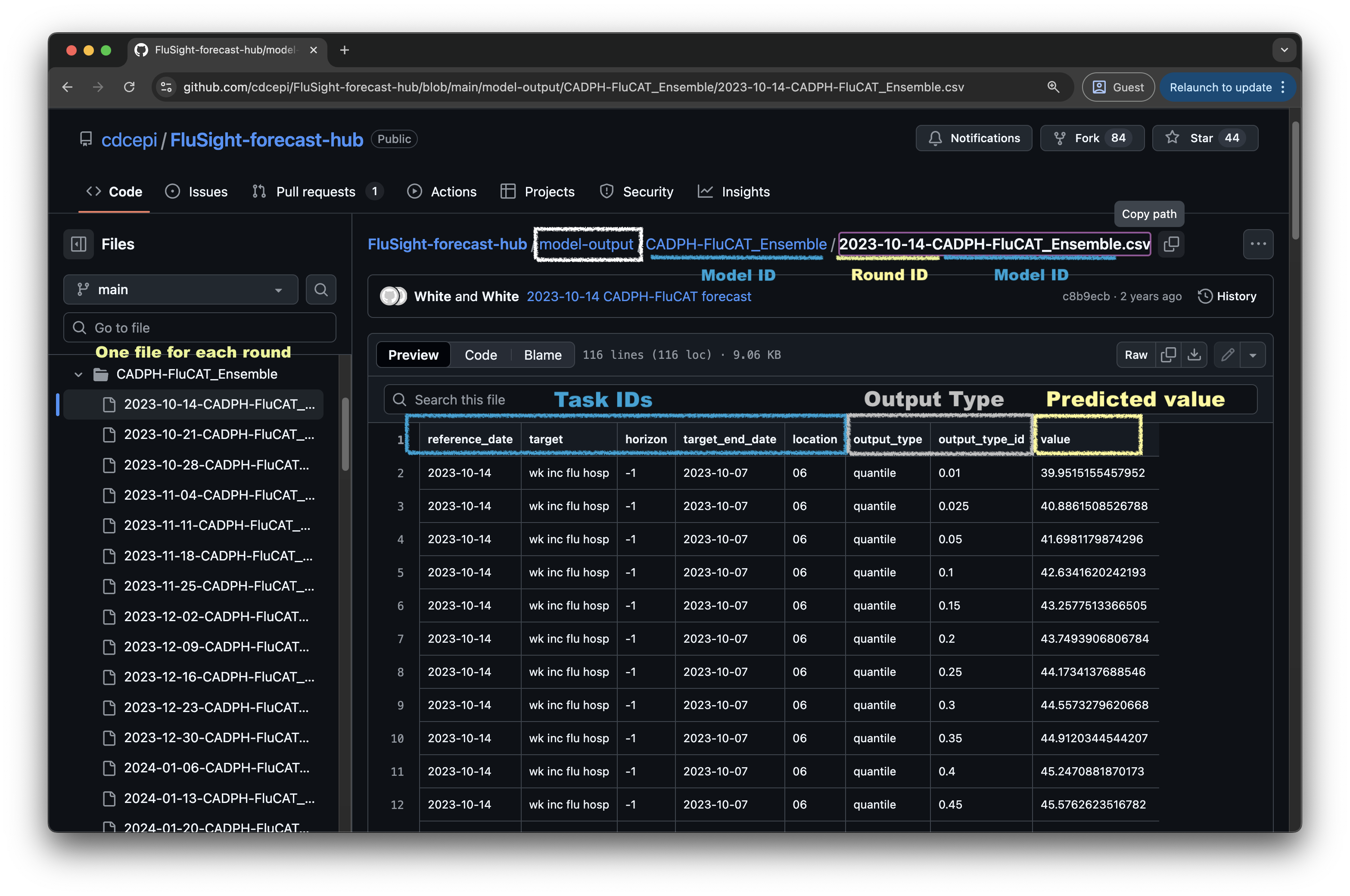Click the browser reload icon
The width and height of the screenshot is (1350, 896).
[130, 87]
